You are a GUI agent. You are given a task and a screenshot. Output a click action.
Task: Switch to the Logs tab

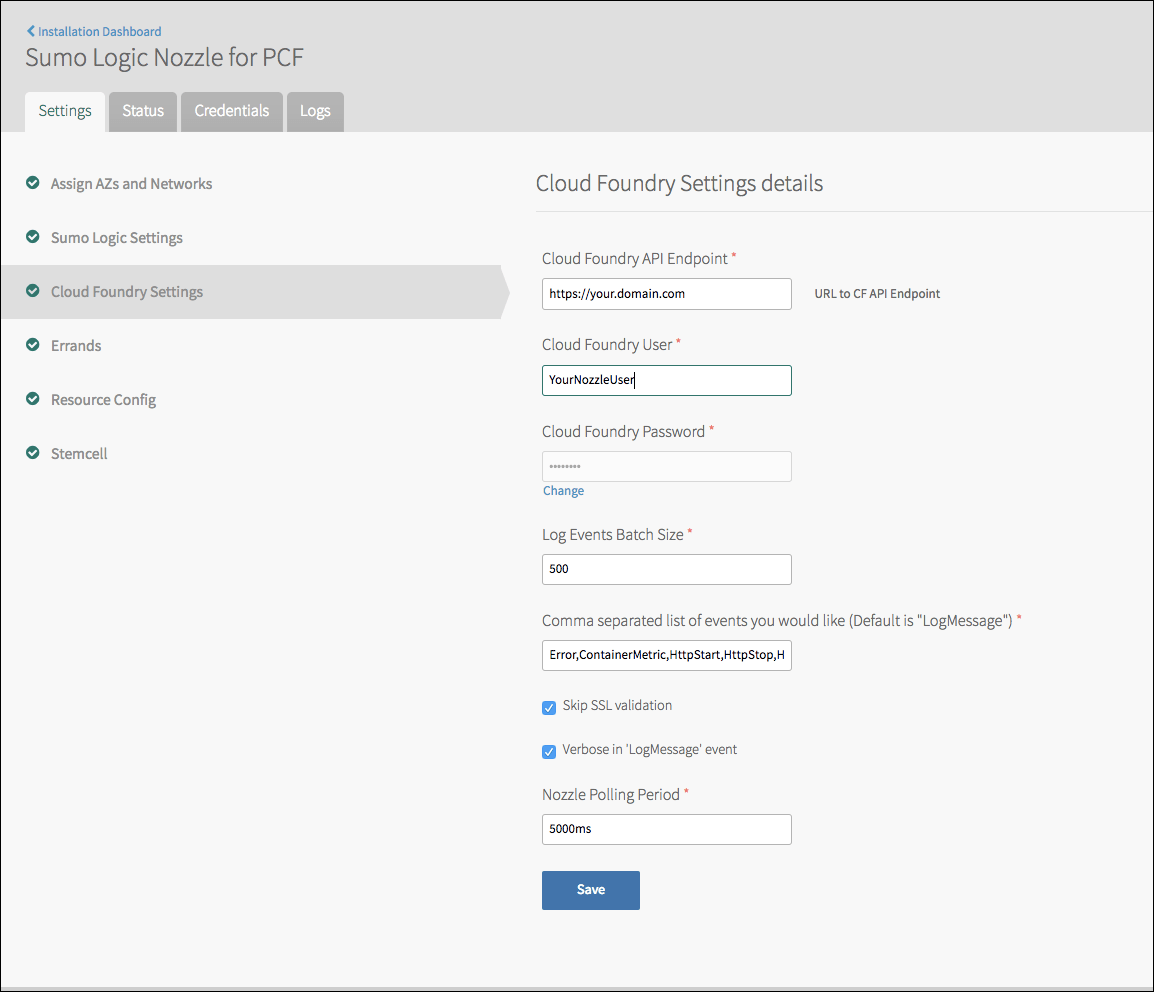[x=314, y=111]
